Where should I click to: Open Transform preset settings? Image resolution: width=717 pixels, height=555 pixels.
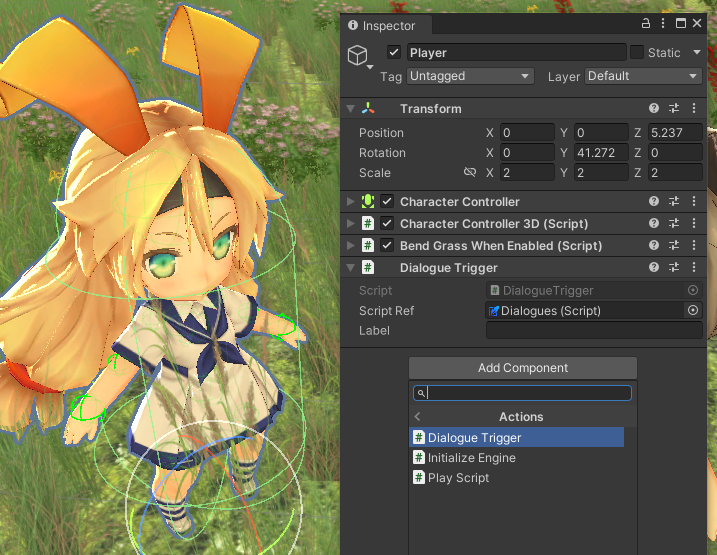[x=674, y=108]
